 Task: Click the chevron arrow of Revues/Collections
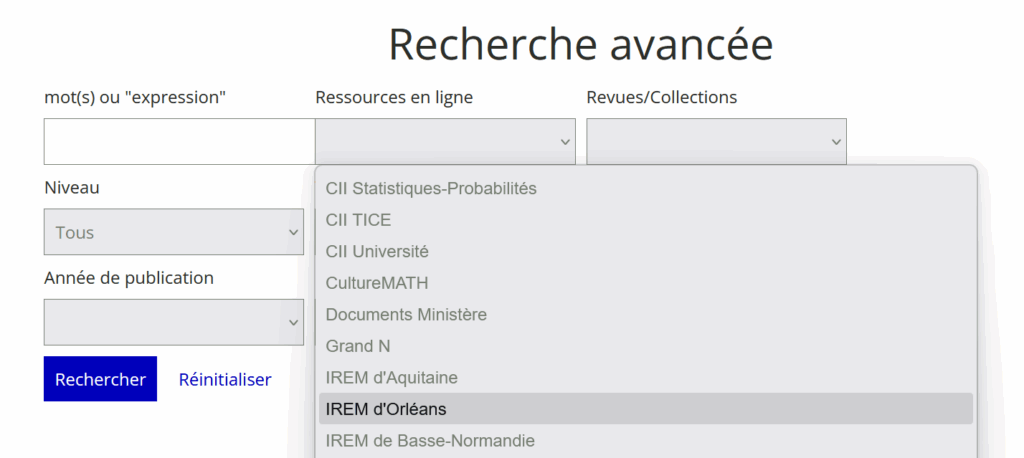point(836,142)
